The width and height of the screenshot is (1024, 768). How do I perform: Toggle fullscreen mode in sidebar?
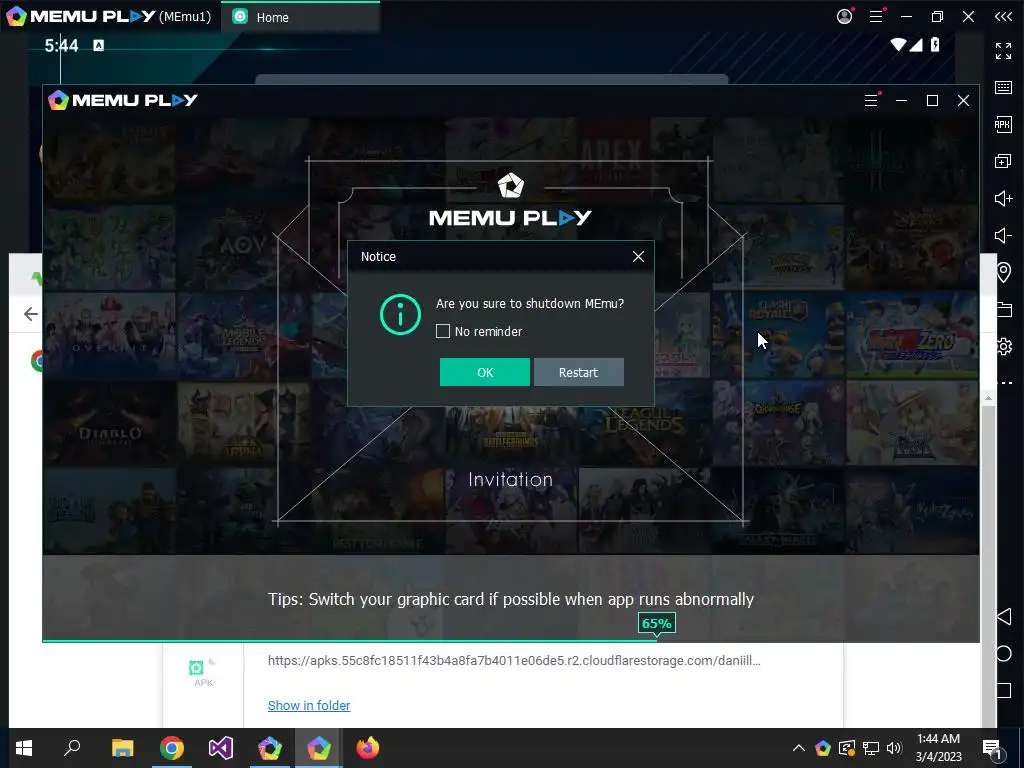pos(1003,50)
